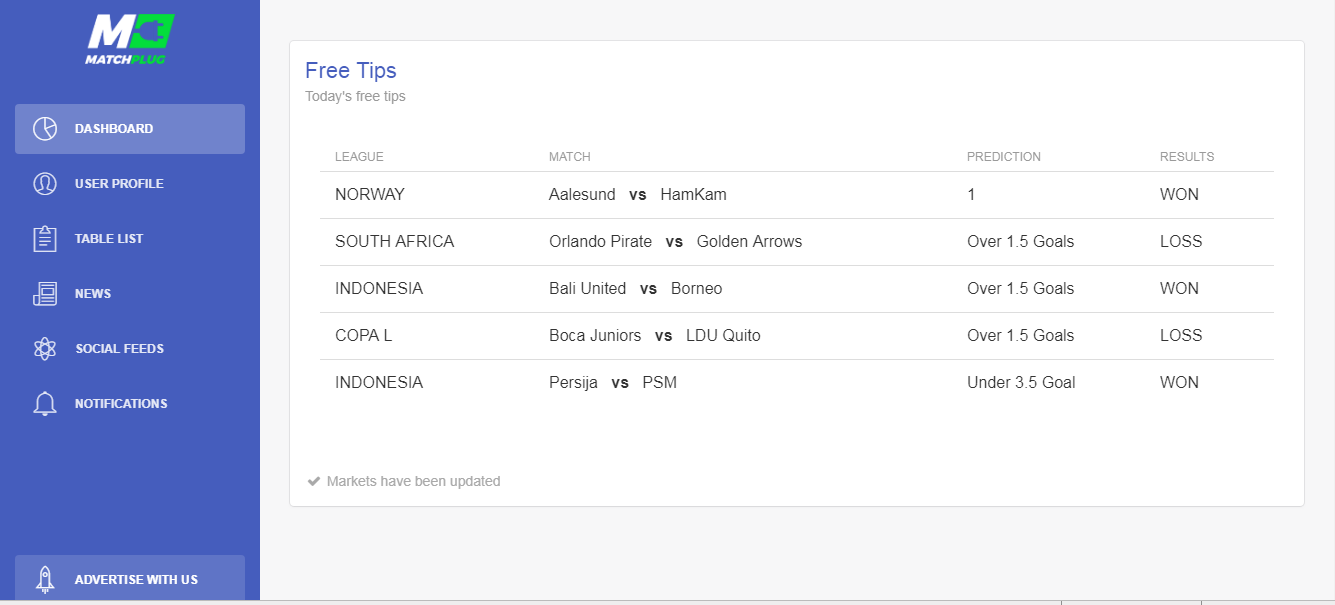The height and width of the screenshot is (605, 1335).
Task: Select the Boca Juniors vs LDU Quito row
Action: point(797,336)
